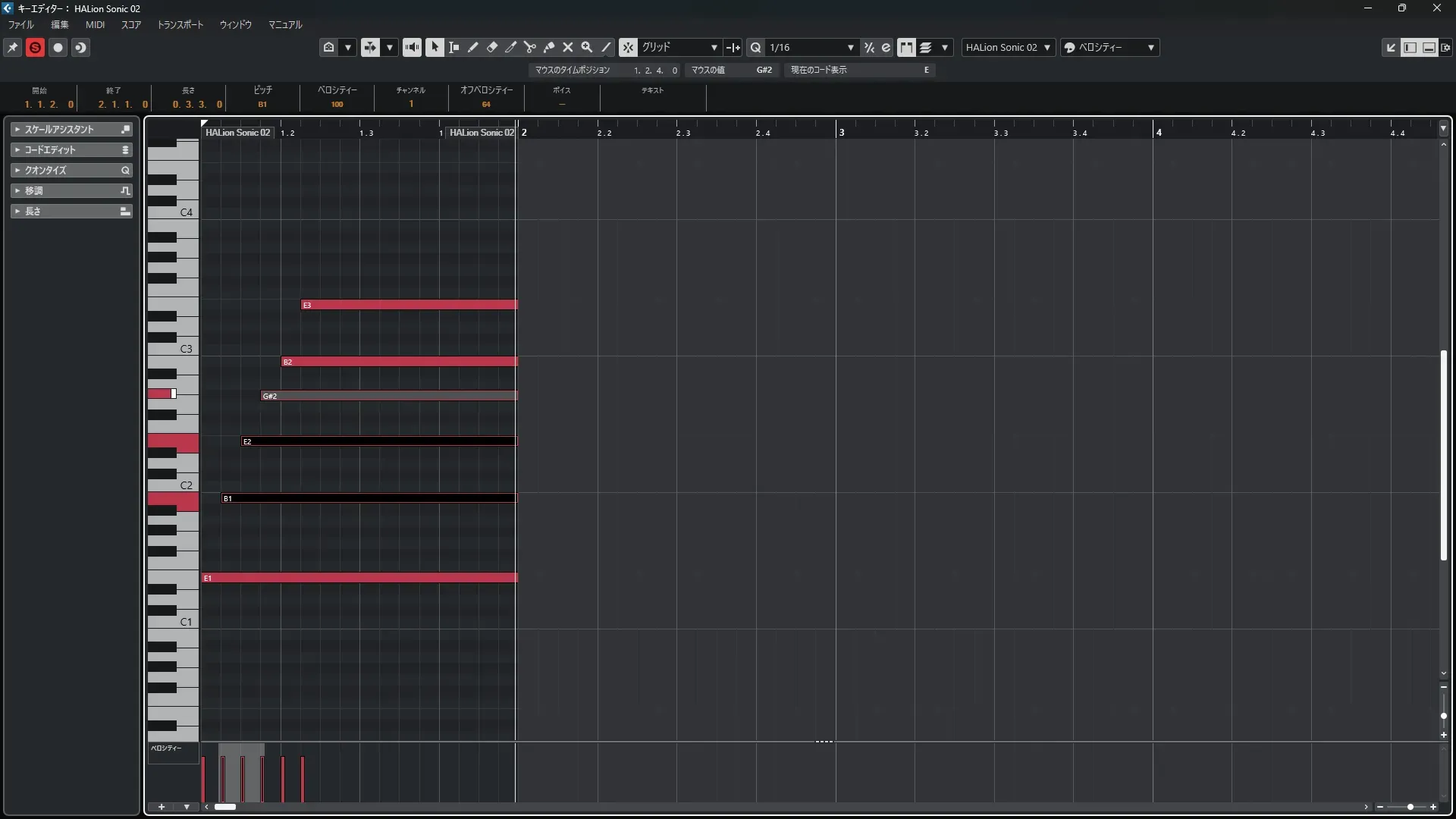Toggle Solo Editor button
Image resolution: width=1456 pixels, height=819 pixels.
(x=35, y=47)
